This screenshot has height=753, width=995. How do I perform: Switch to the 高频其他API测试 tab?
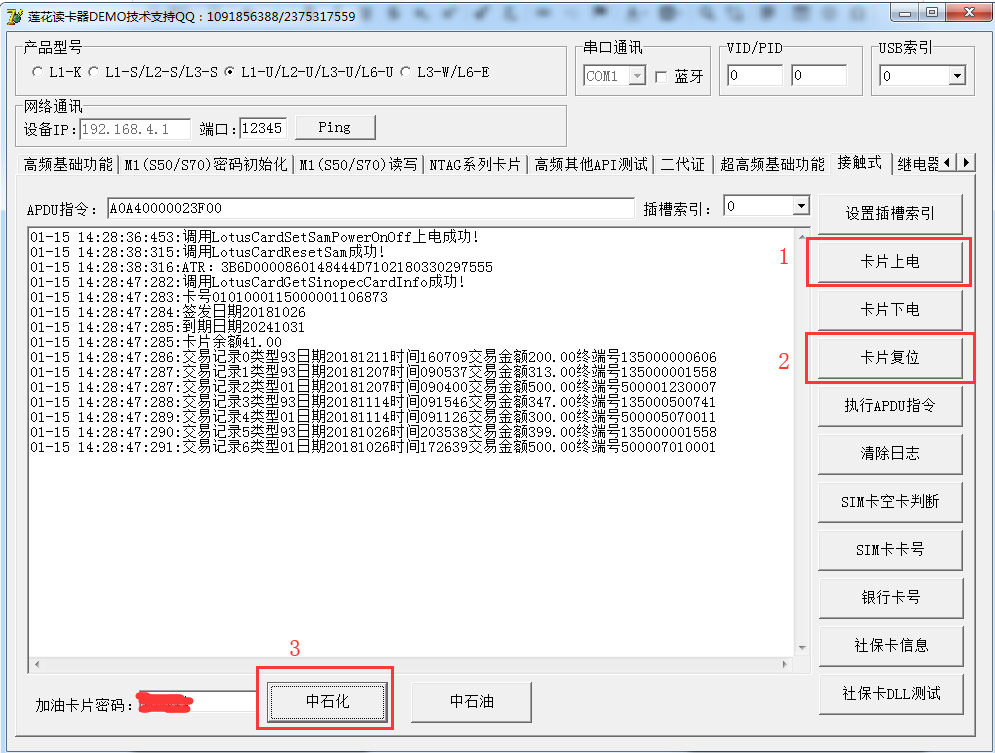[x=591, y=165]
